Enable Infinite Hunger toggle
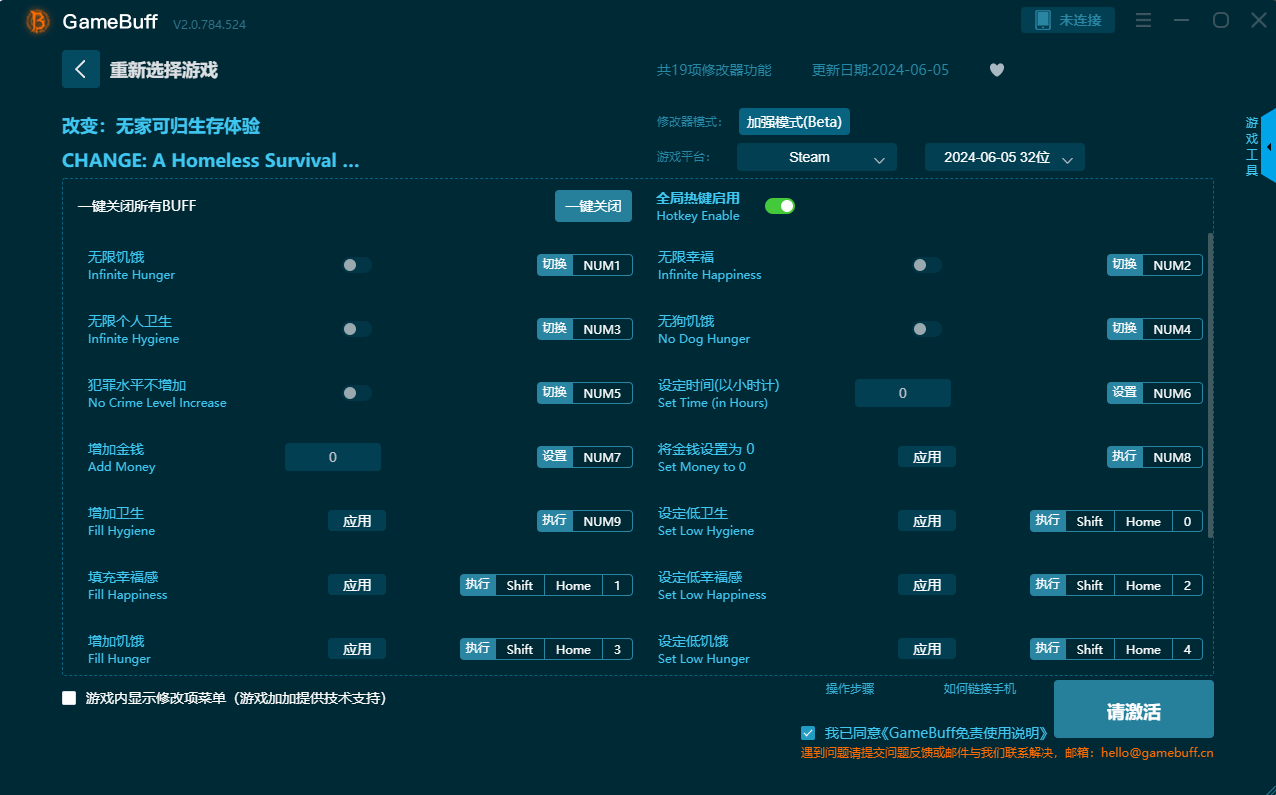This screenshot has height=795, width=1276. click(x=357, y=265)
